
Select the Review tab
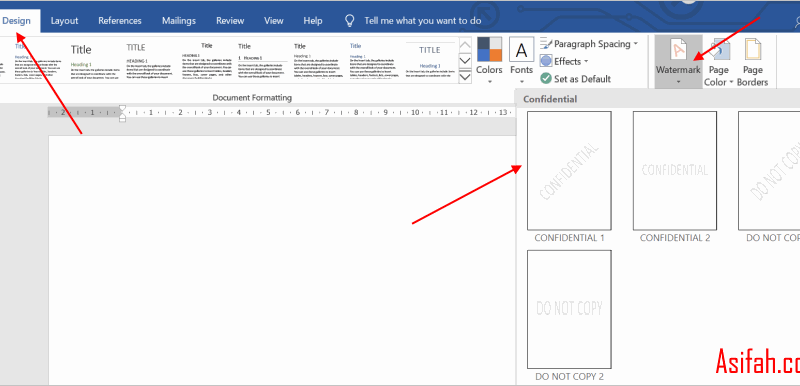(x=230, y=21)
